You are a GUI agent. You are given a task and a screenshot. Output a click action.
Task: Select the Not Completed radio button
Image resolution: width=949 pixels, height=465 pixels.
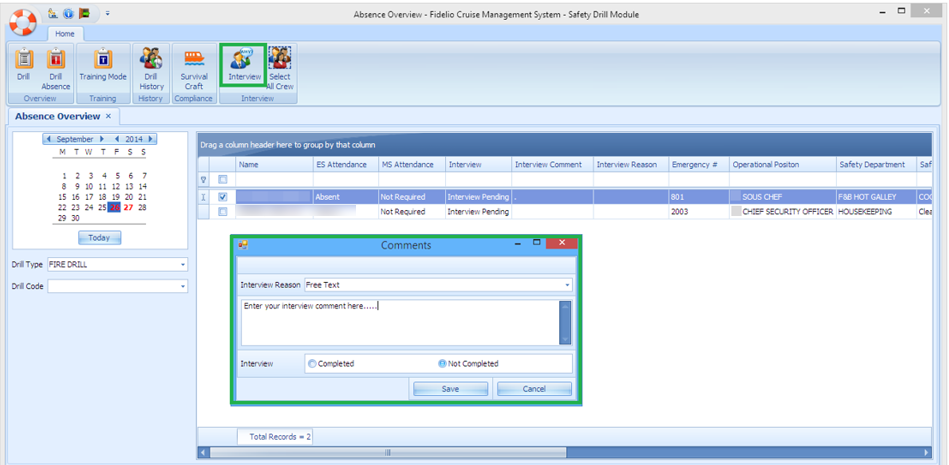tap(442, 364)
